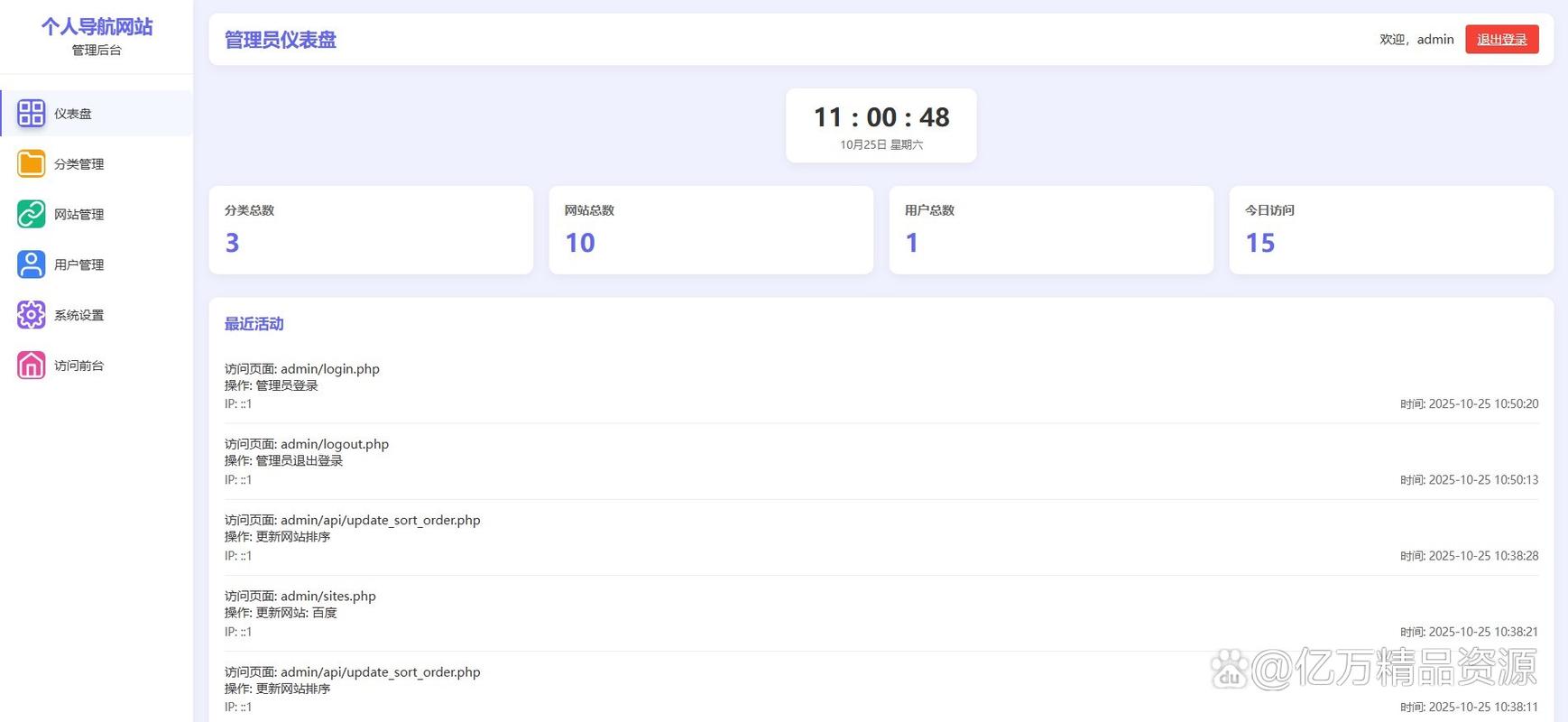Image resolution: width=1568 pixels, height=722 pixels.
Task: Open the 分类管理 menu item
Action: coord(79,164)
